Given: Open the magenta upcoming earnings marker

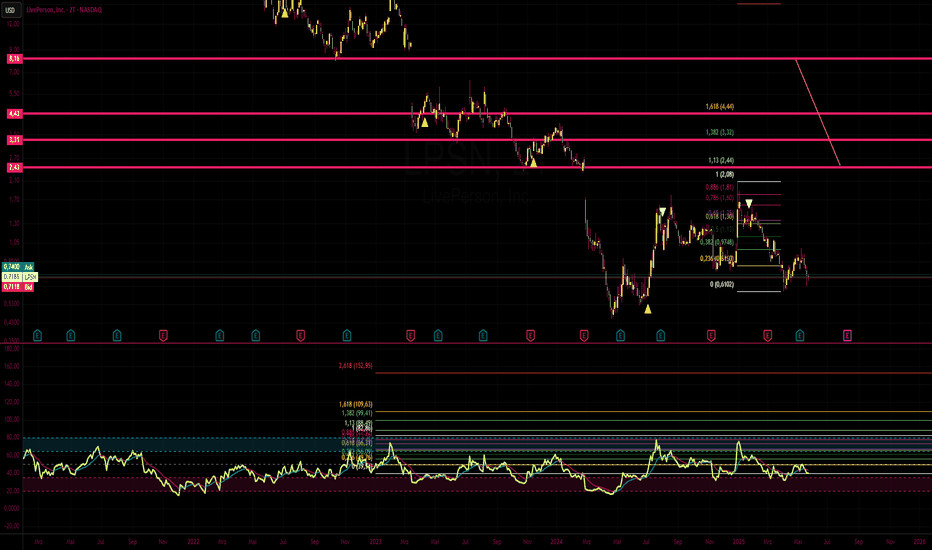Looking at the screenshot, I should coord(847,336).
